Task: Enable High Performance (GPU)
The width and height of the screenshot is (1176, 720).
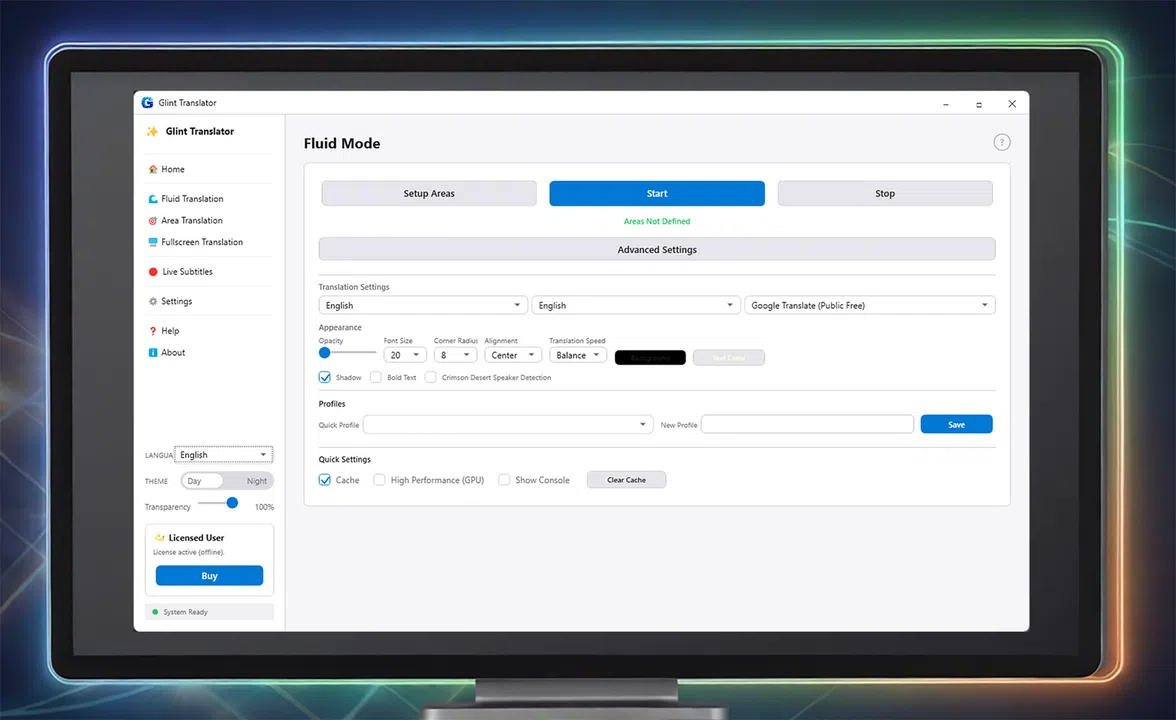Action: [x=380, y=480]
